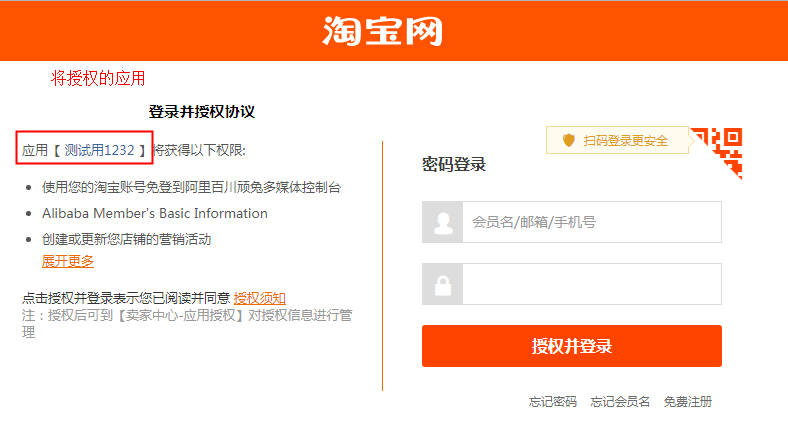Image resolution: width=788 pixels, height=427 pixels.
Task: Click the 创建或更新您店铺的营销活动 permission item
Action: coord(127,239)
